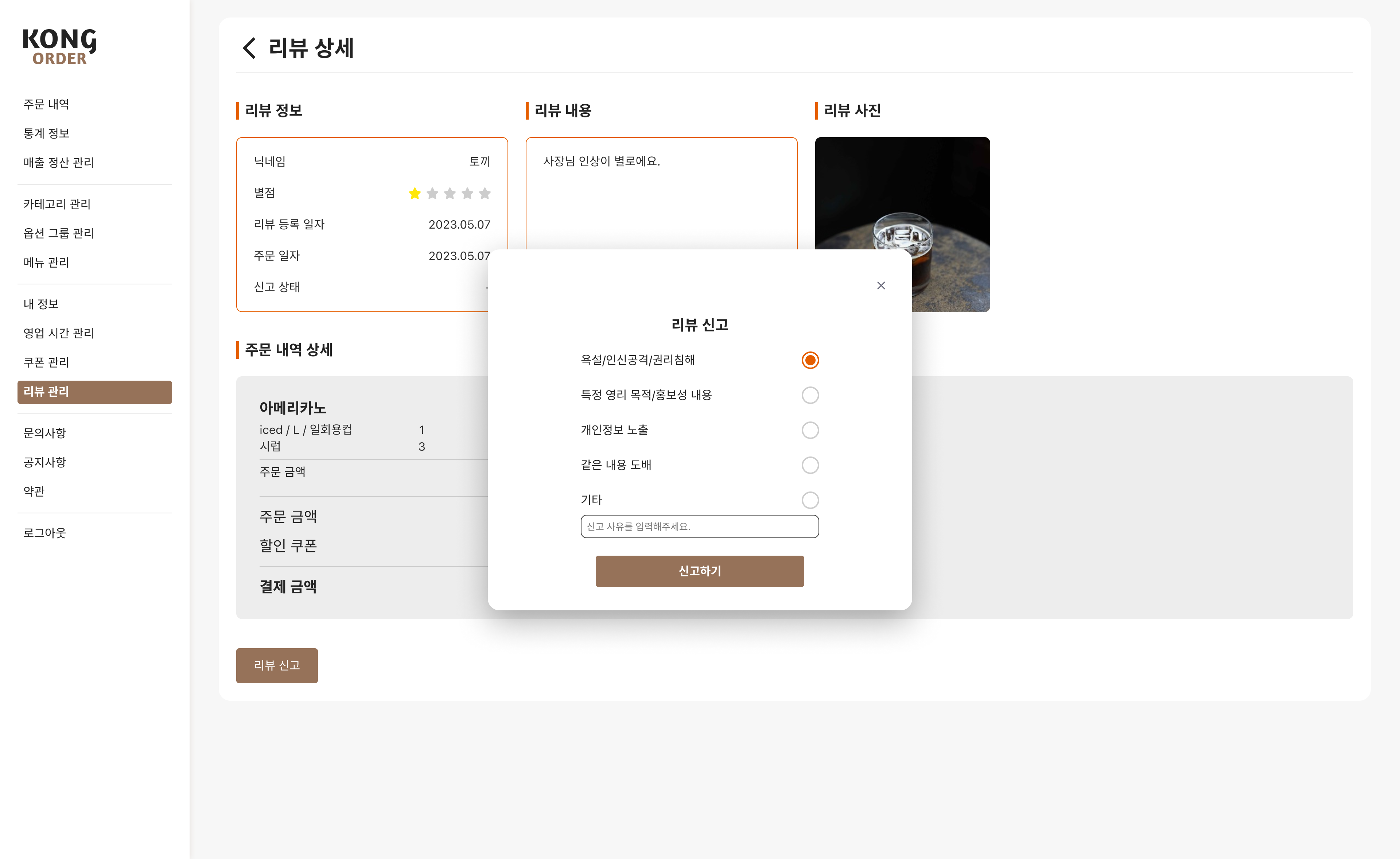Click the 결제 금액 label
The image size is (1400, 859).
coord(288,587)
